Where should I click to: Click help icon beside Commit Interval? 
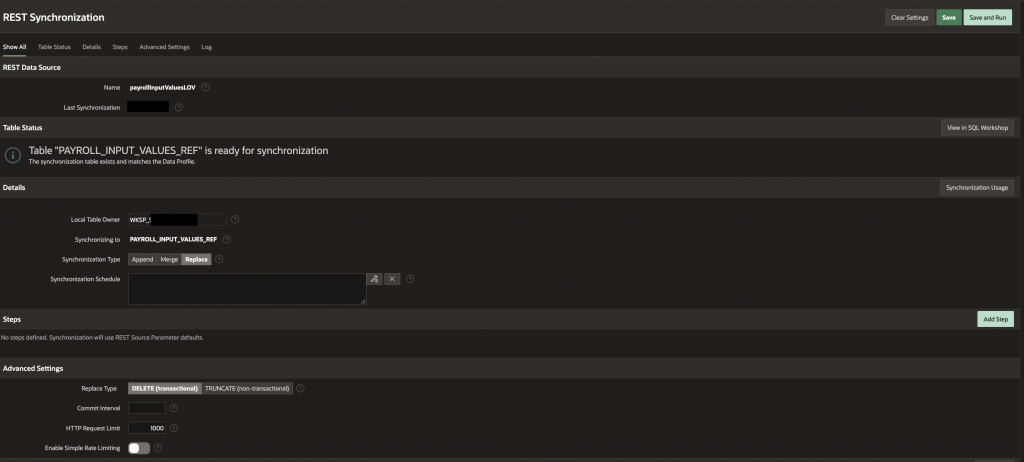click(174, 408)
